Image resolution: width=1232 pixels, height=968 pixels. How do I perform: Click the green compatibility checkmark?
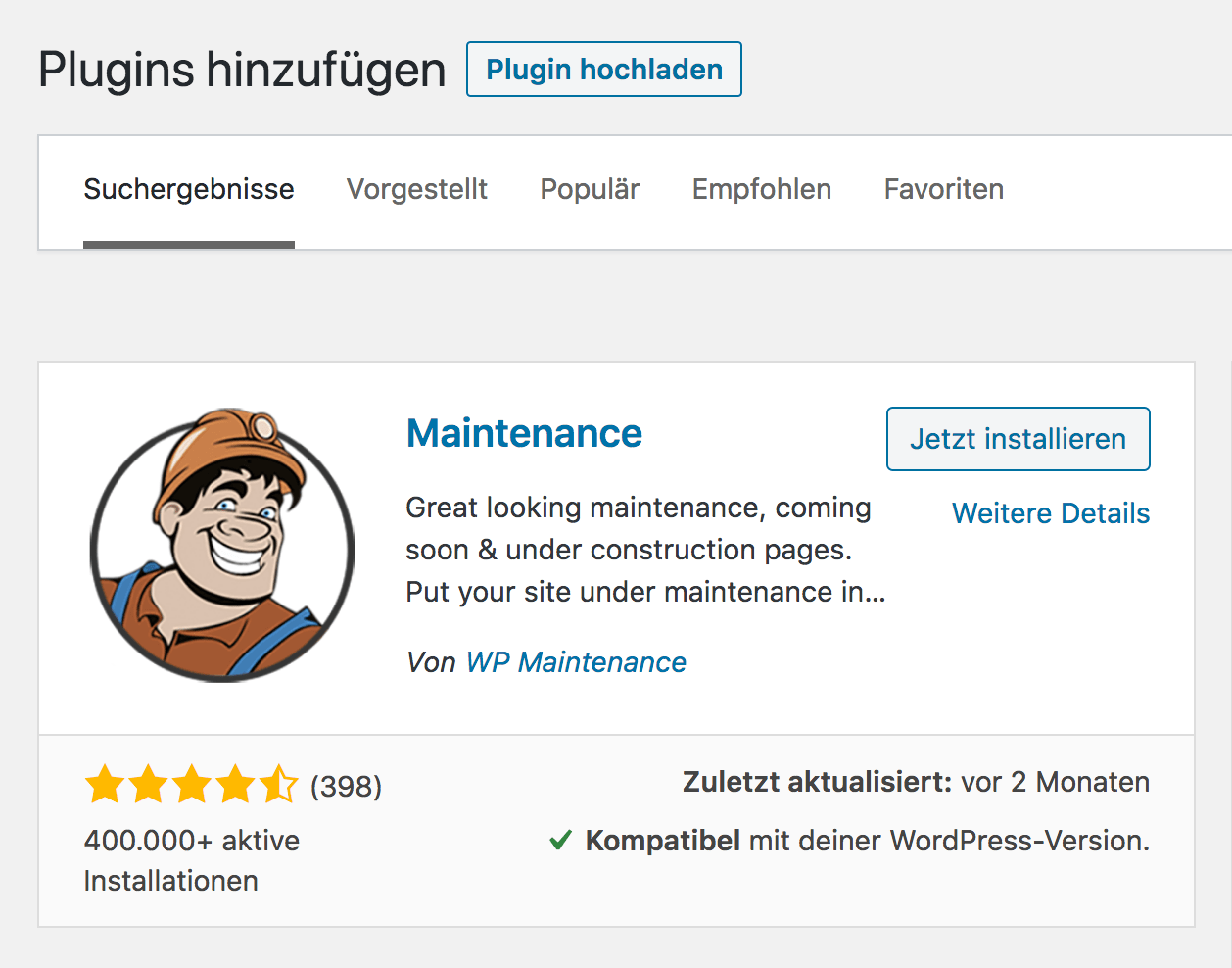(x=560, y=840)
